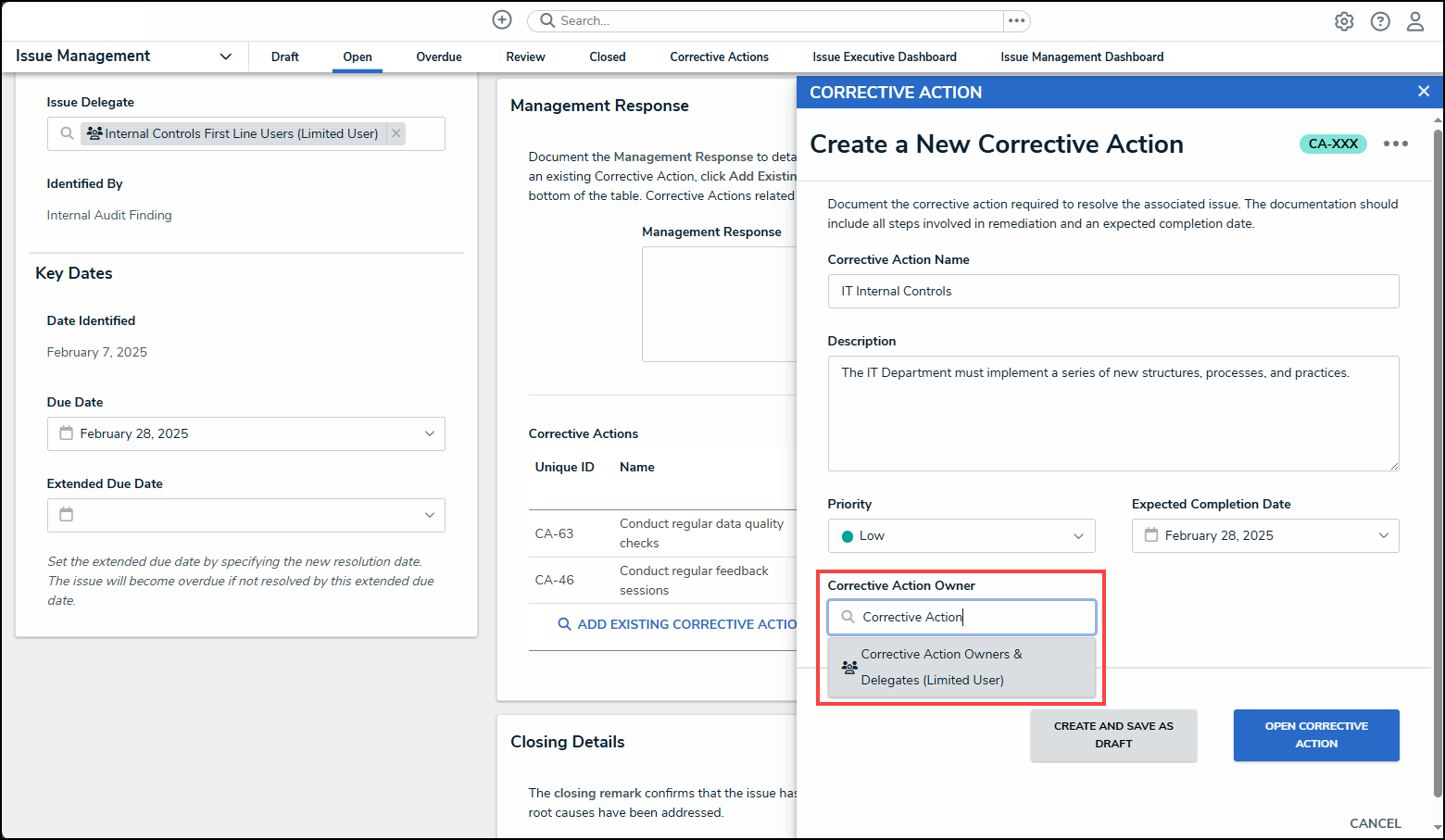This screenshot has width=1445, height=840.
Task: Click inside the Description text box
Action: tap(1113, 413)
